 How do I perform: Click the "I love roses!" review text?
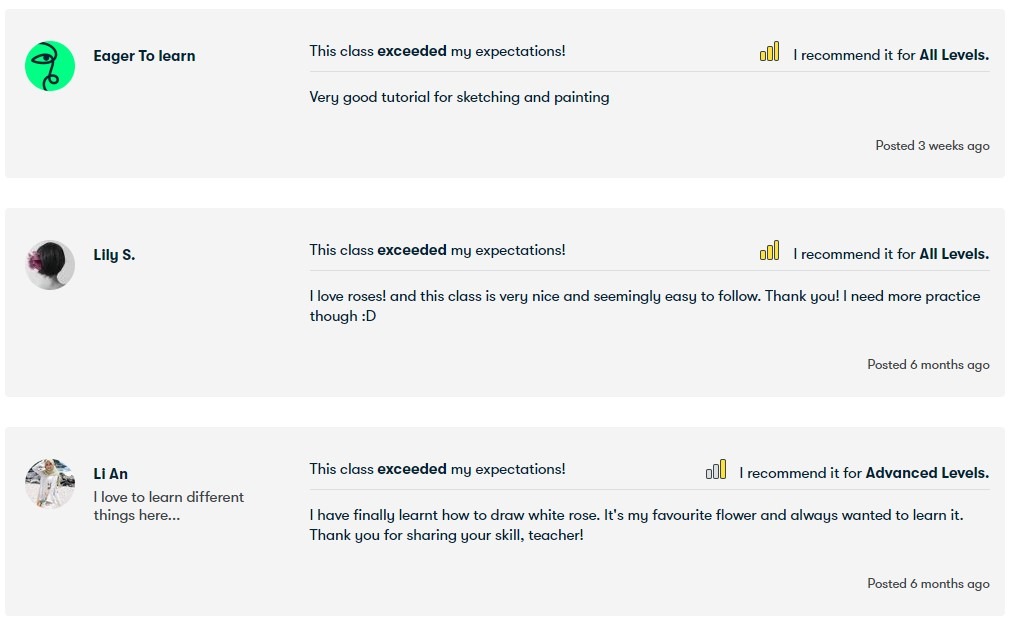[644, 306]
